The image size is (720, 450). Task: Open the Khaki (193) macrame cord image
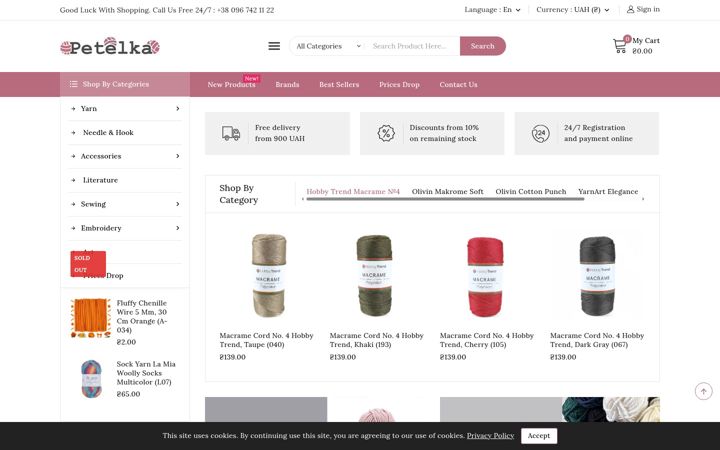click(375, 276)
